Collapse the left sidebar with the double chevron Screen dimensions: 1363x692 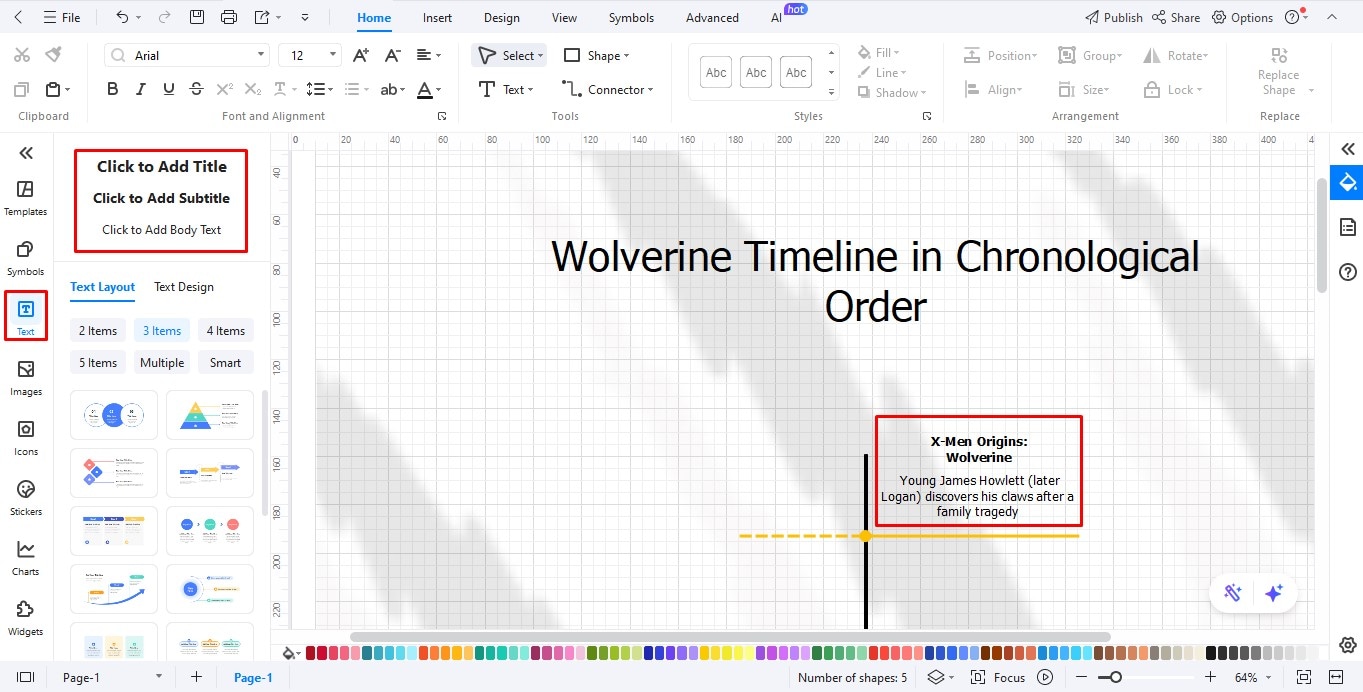(26, 153)
